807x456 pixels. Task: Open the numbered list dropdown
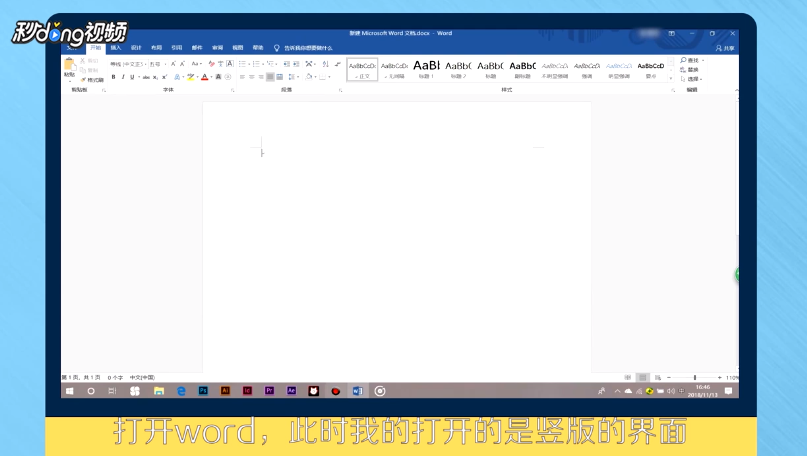(263, 64)
